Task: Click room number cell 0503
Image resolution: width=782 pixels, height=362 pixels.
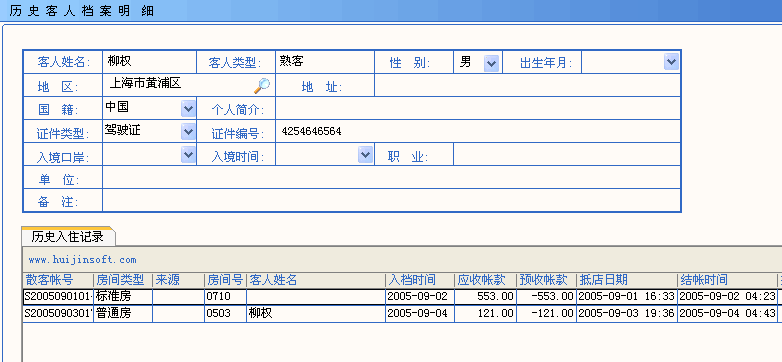Action: (x=225, y=314)
